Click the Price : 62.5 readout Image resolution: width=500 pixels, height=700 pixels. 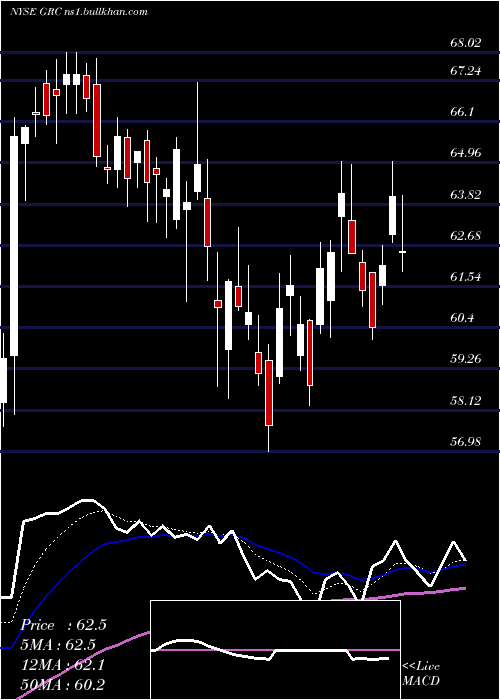coord(64,625)
